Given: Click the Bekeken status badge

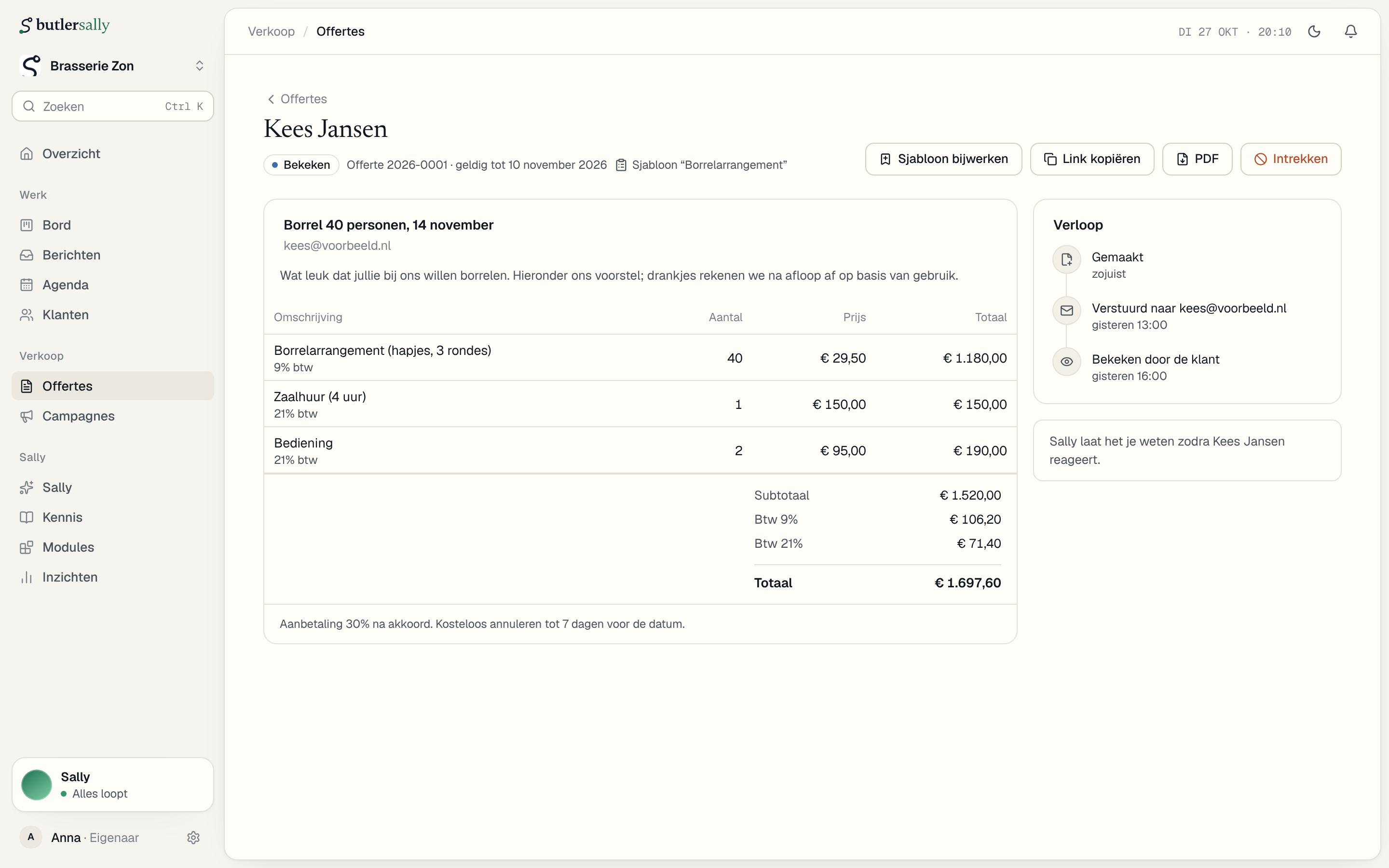Looking at the screenshot, I should (x=301, y=165).
